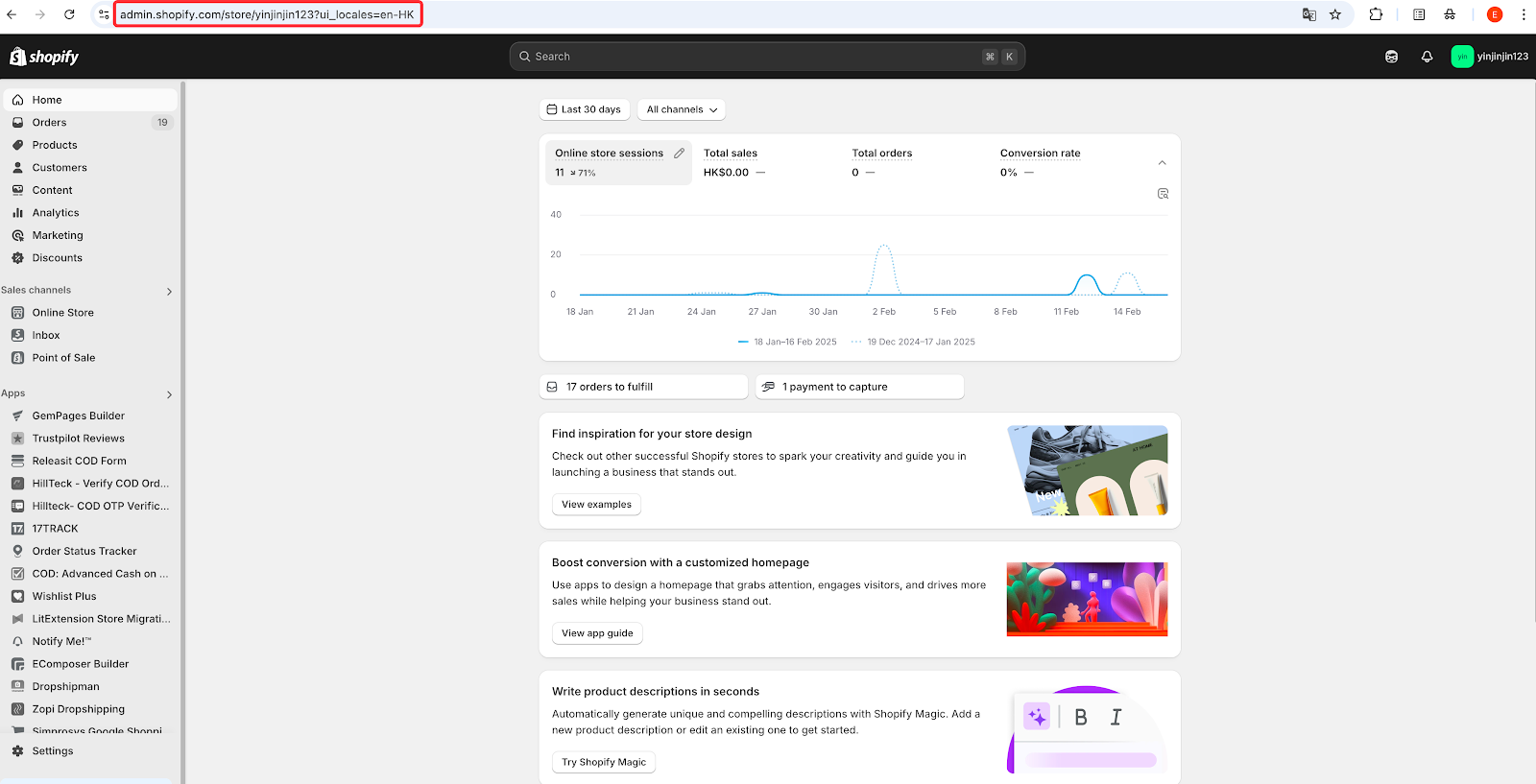The width and height of the screenshot is (1536, 784).
Task: Open the Sidekick assistant icon in top bar
Action: 1391,57
